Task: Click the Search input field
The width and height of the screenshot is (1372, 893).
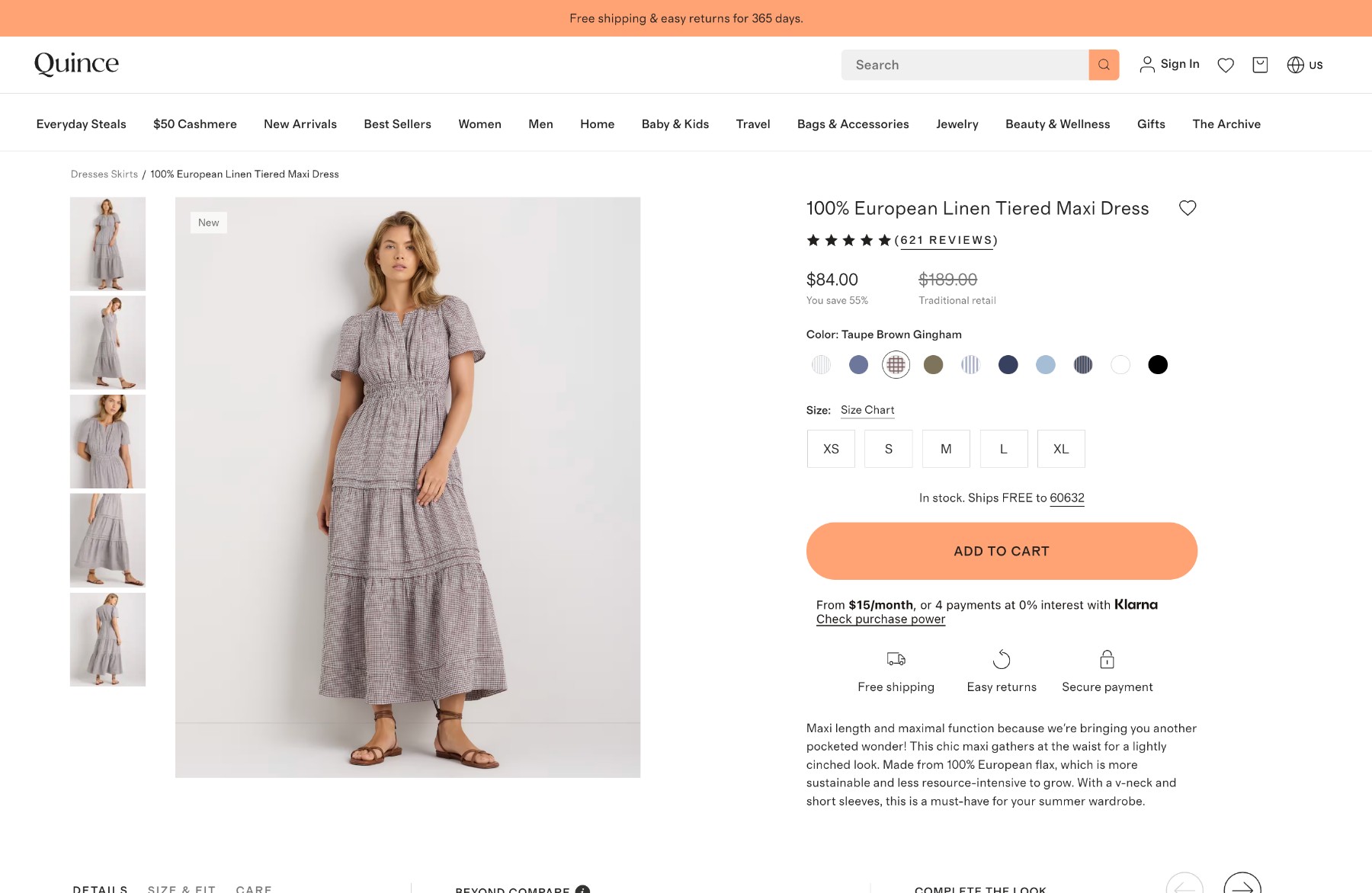Action: [x=964, y=65]
